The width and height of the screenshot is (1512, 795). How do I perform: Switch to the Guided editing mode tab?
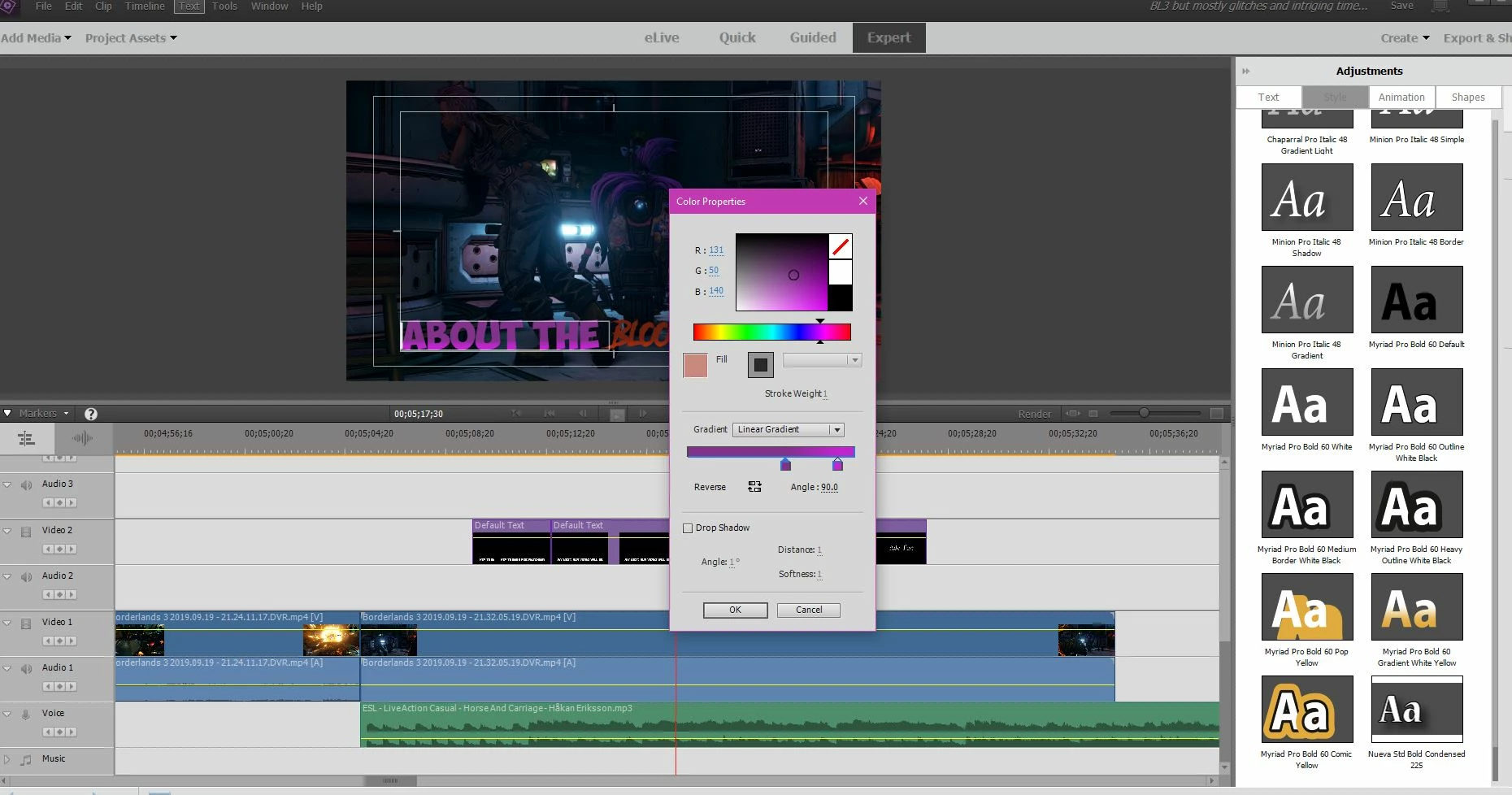pos(813,38)
